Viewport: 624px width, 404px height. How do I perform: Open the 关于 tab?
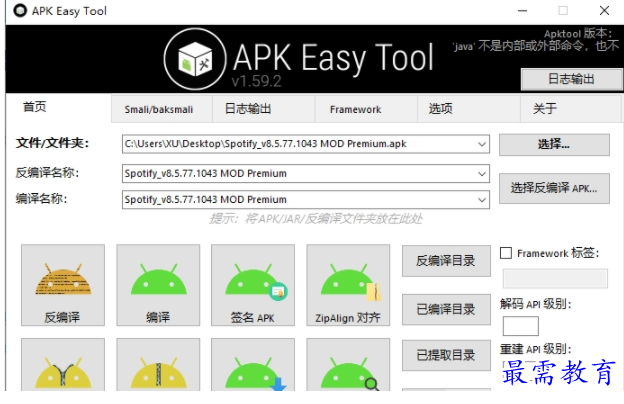571,109
